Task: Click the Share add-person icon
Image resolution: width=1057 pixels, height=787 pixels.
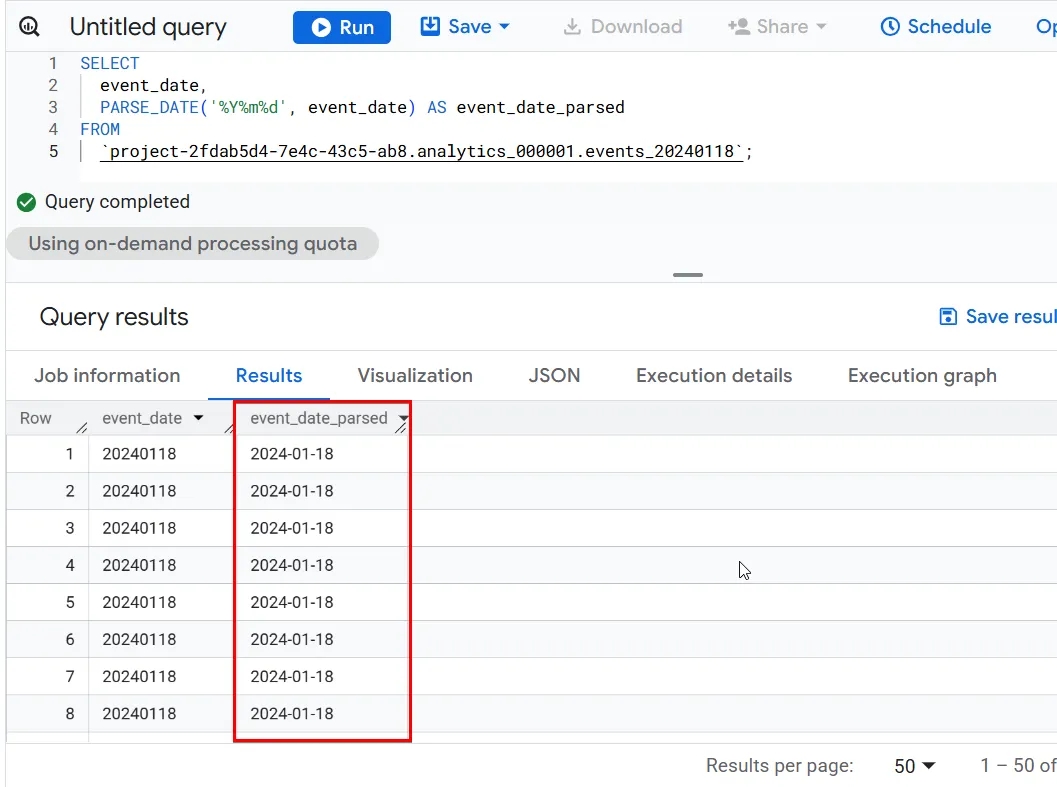Action: click(x=739, y=27)
